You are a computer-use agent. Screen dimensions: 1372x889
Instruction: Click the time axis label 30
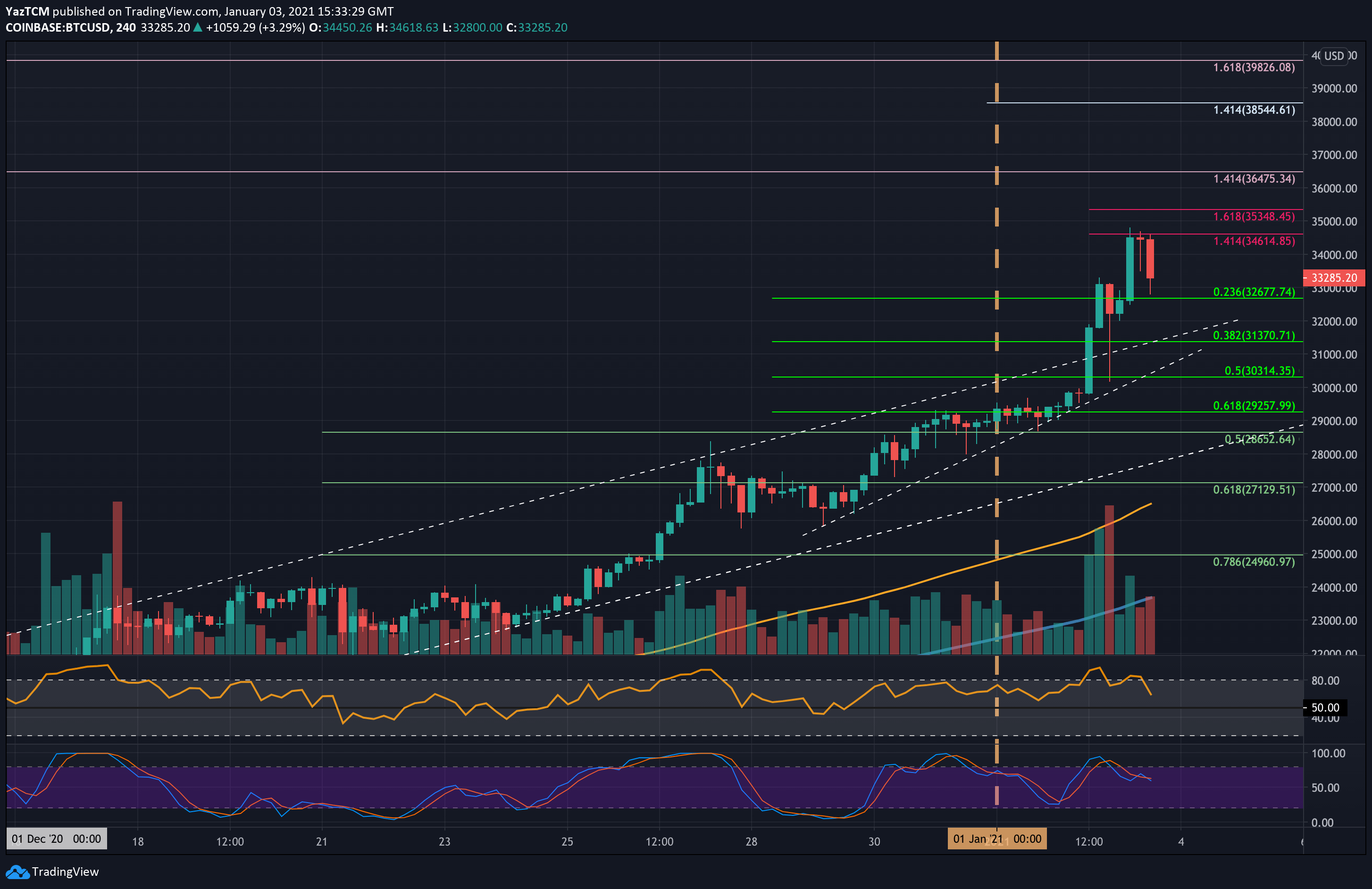874,841
